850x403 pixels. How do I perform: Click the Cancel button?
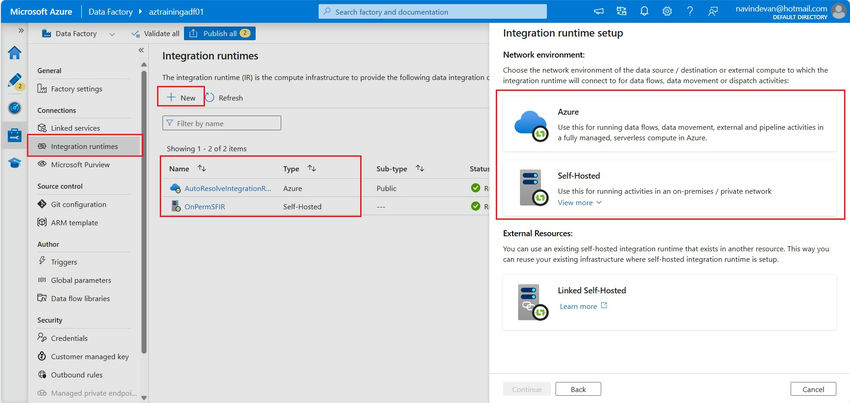tap(813, 389)
